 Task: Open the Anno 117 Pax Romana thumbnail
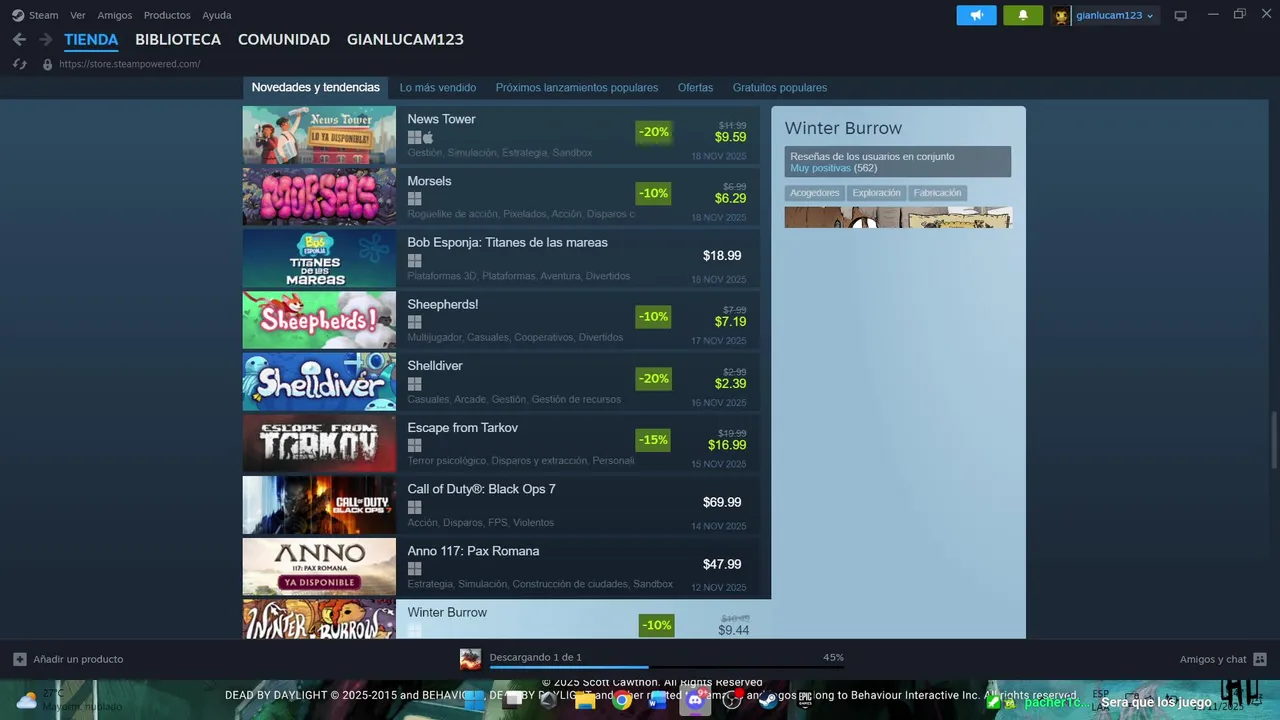pos(319,567)
